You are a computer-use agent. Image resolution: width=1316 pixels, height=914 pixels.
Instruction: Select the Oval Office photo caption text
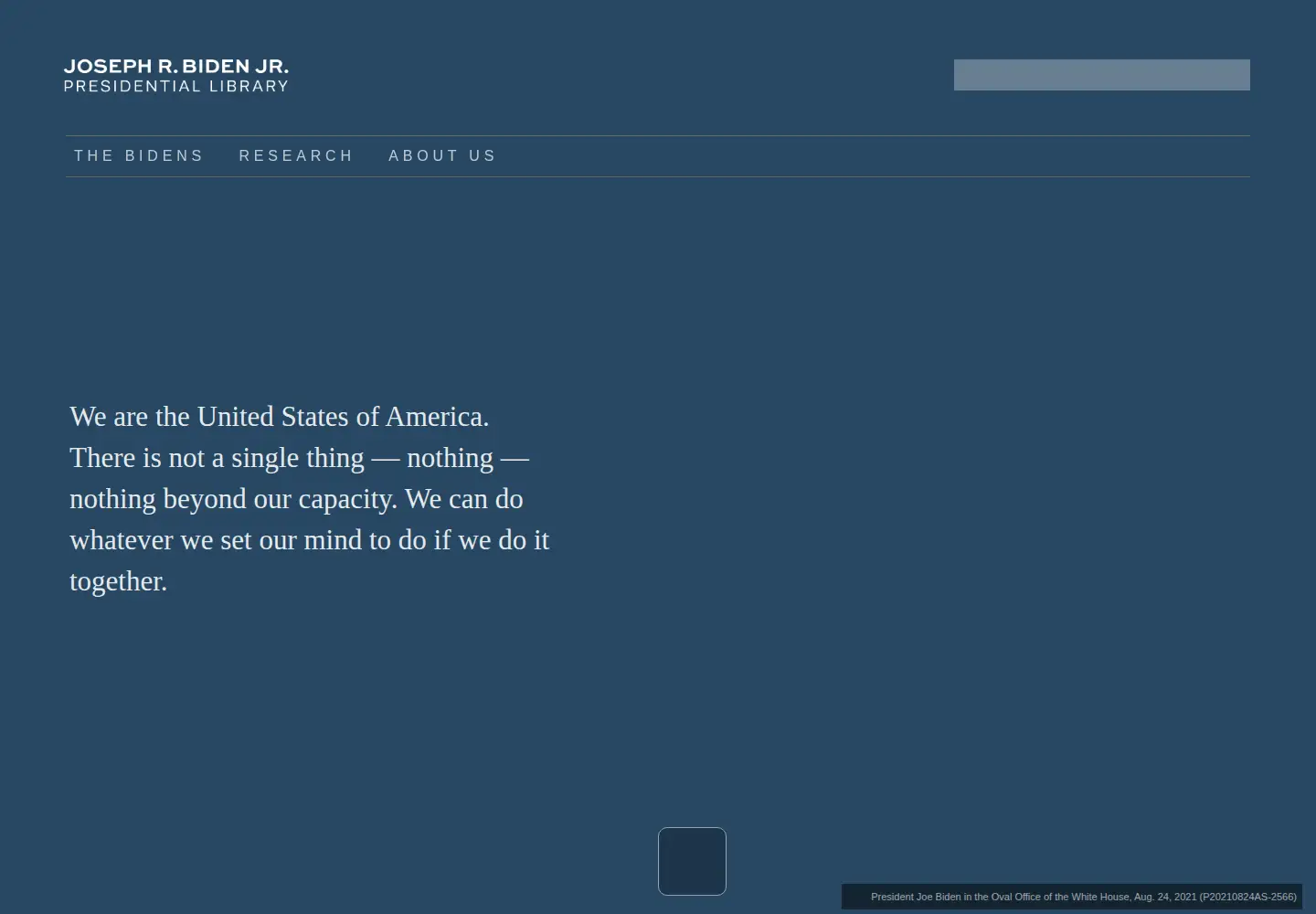[1083, 897]
